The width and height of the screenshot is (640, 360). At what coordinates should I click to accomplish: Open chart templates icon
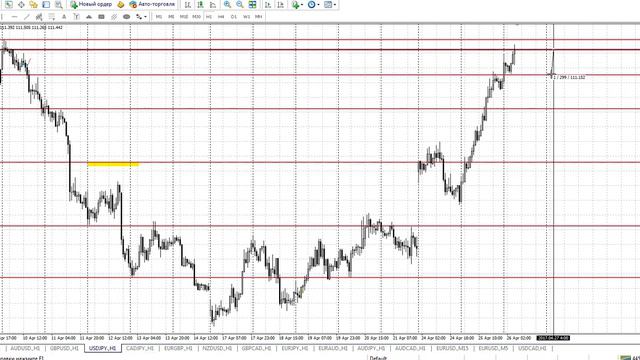tap(327, 4)
